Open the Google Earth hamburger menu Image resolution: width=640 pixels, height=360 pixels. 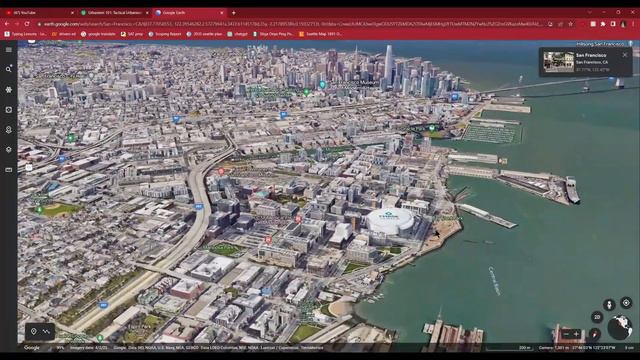click(9, 50)
